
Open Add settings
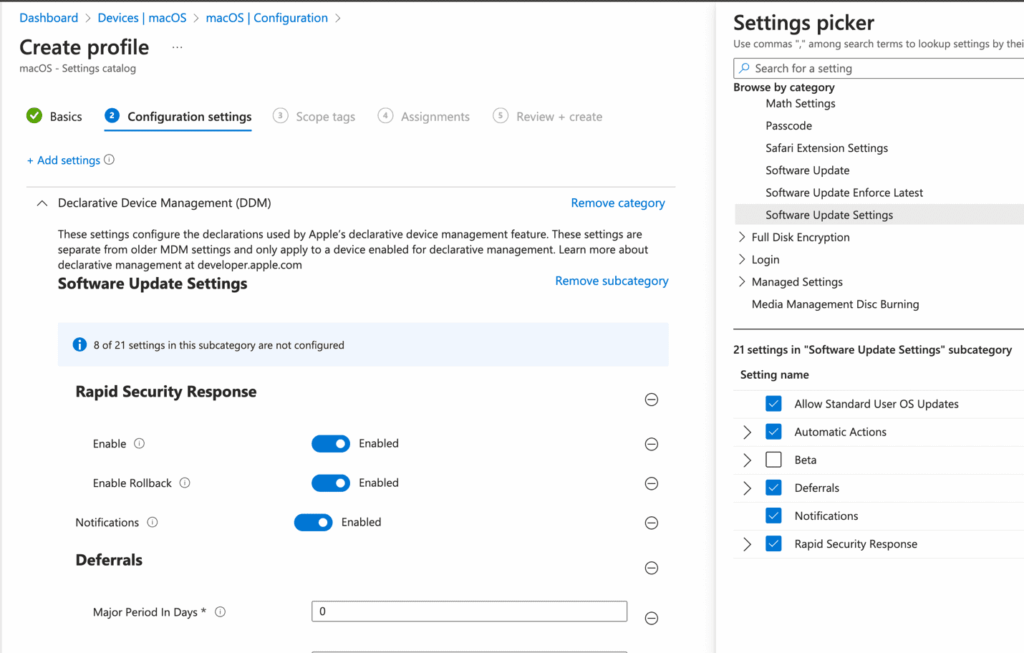pyautogui.click(x=64, y=159)
